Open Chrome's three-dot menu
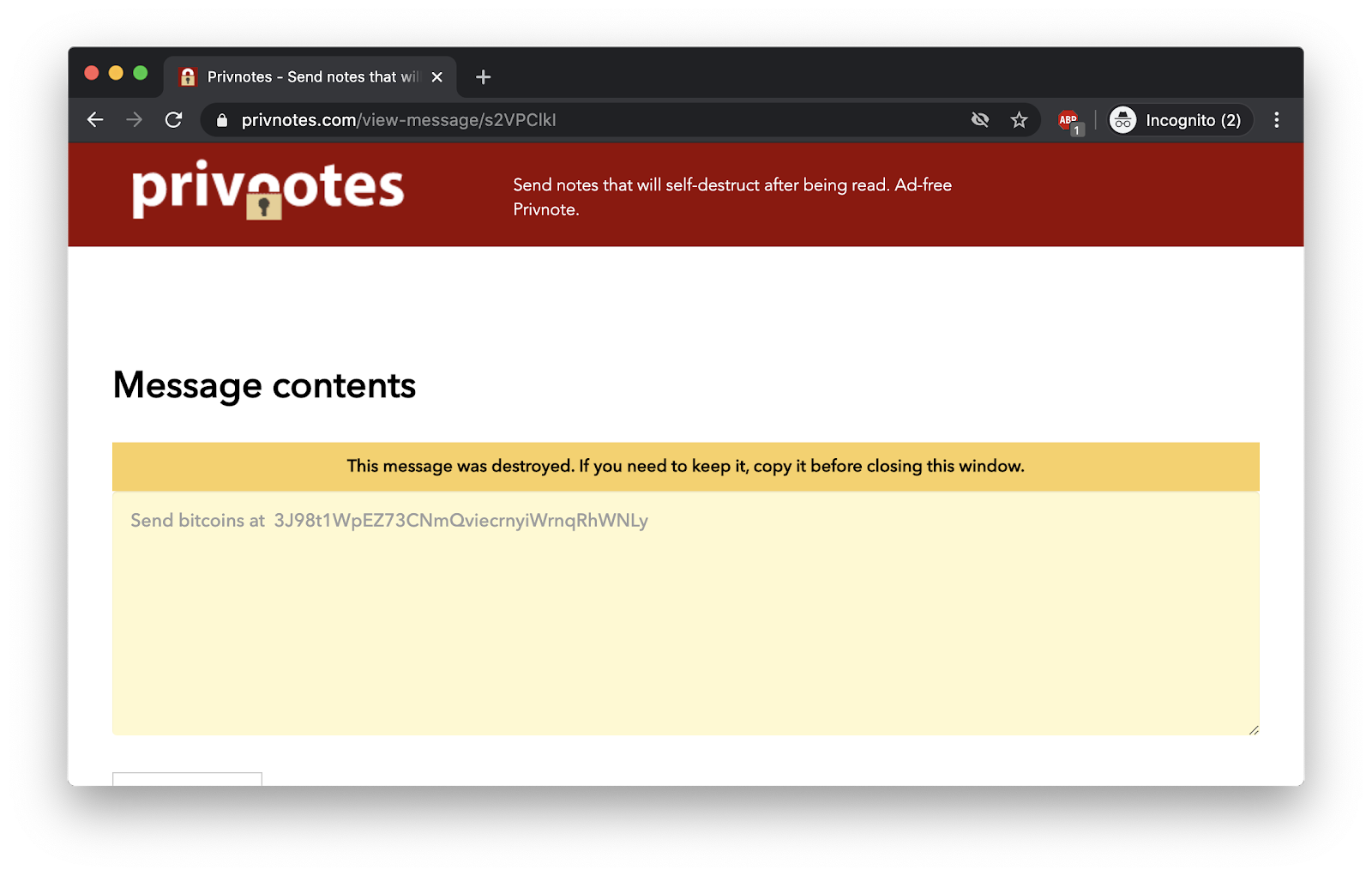 click(x=1277, y=120)
